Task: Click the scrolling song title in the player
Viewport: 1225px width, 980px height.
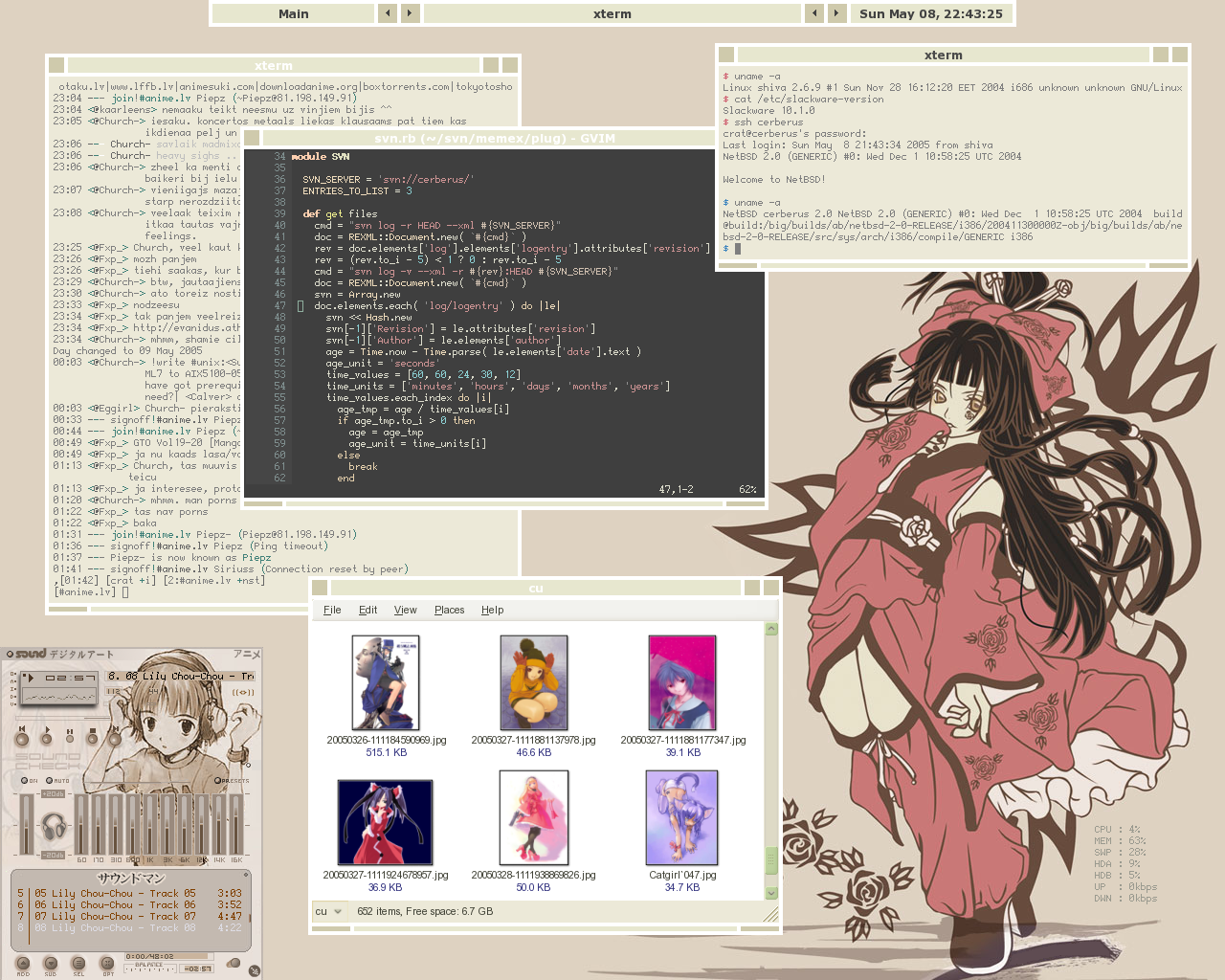Action: coord(180,676)
